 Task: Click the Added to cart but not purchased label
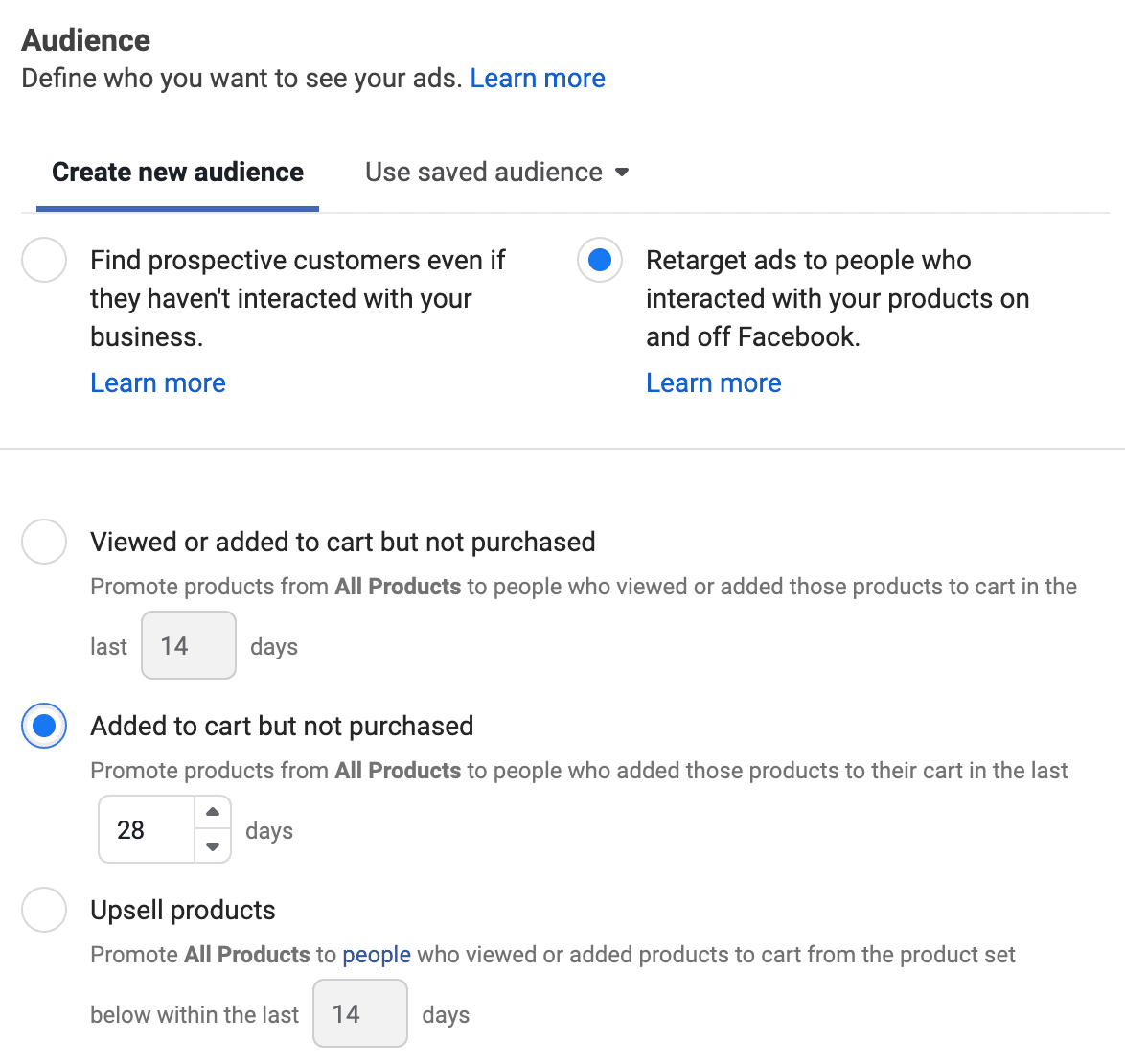point(282,727)
